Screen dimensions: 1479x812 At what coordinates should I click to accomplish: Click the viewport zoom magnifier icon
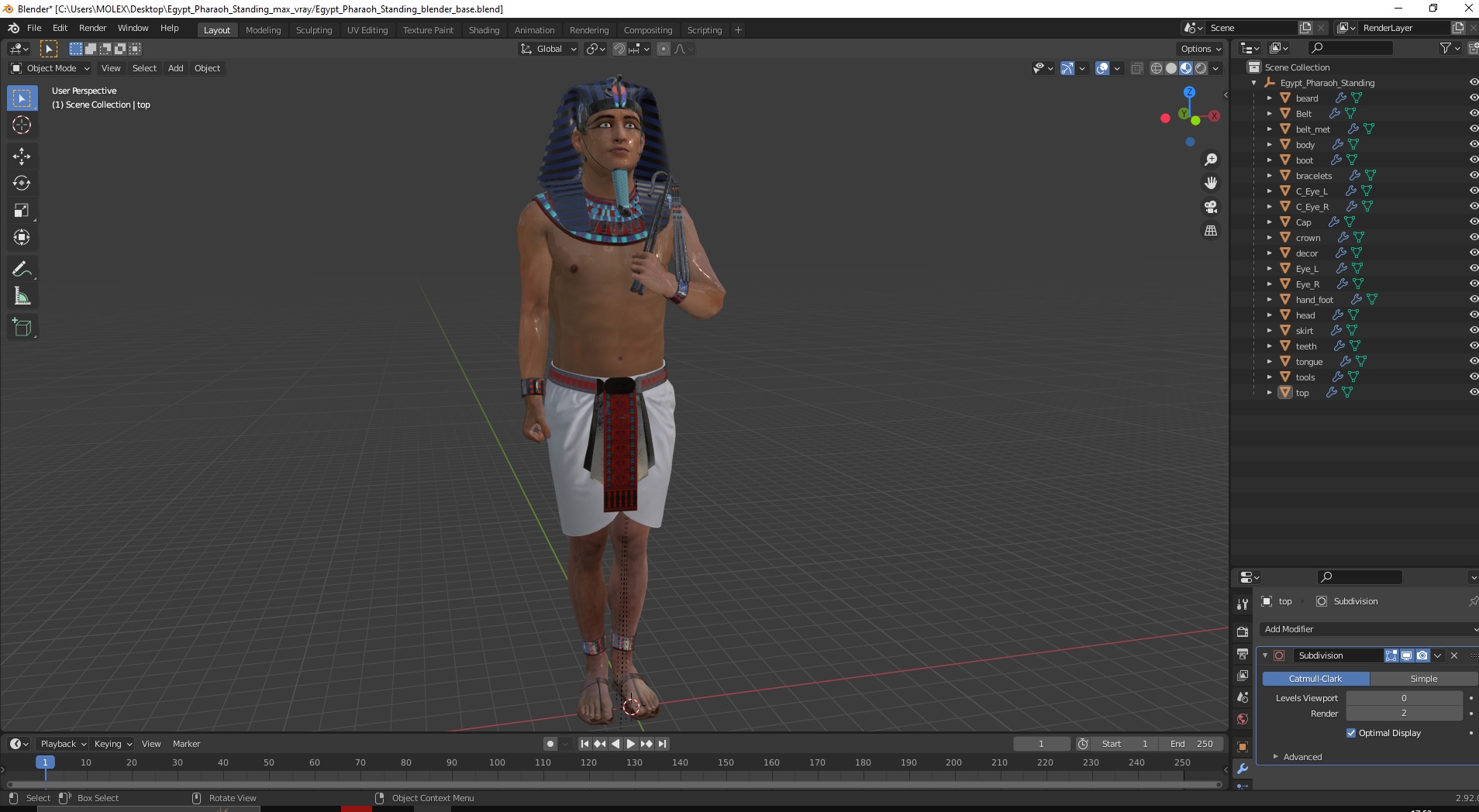click(1210, 160)
